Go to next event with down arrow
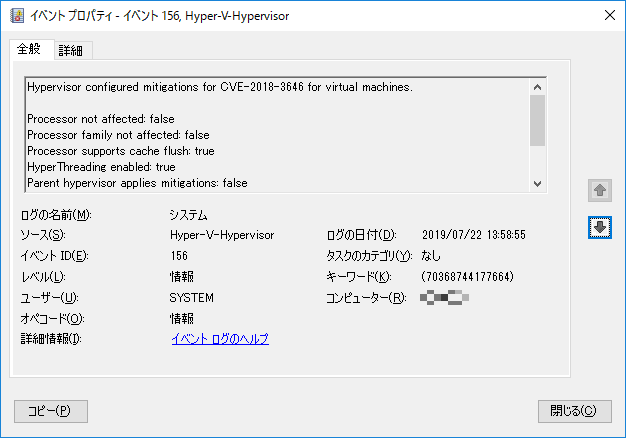This screenshot has width=626, height=438. [x=600, y=227]
